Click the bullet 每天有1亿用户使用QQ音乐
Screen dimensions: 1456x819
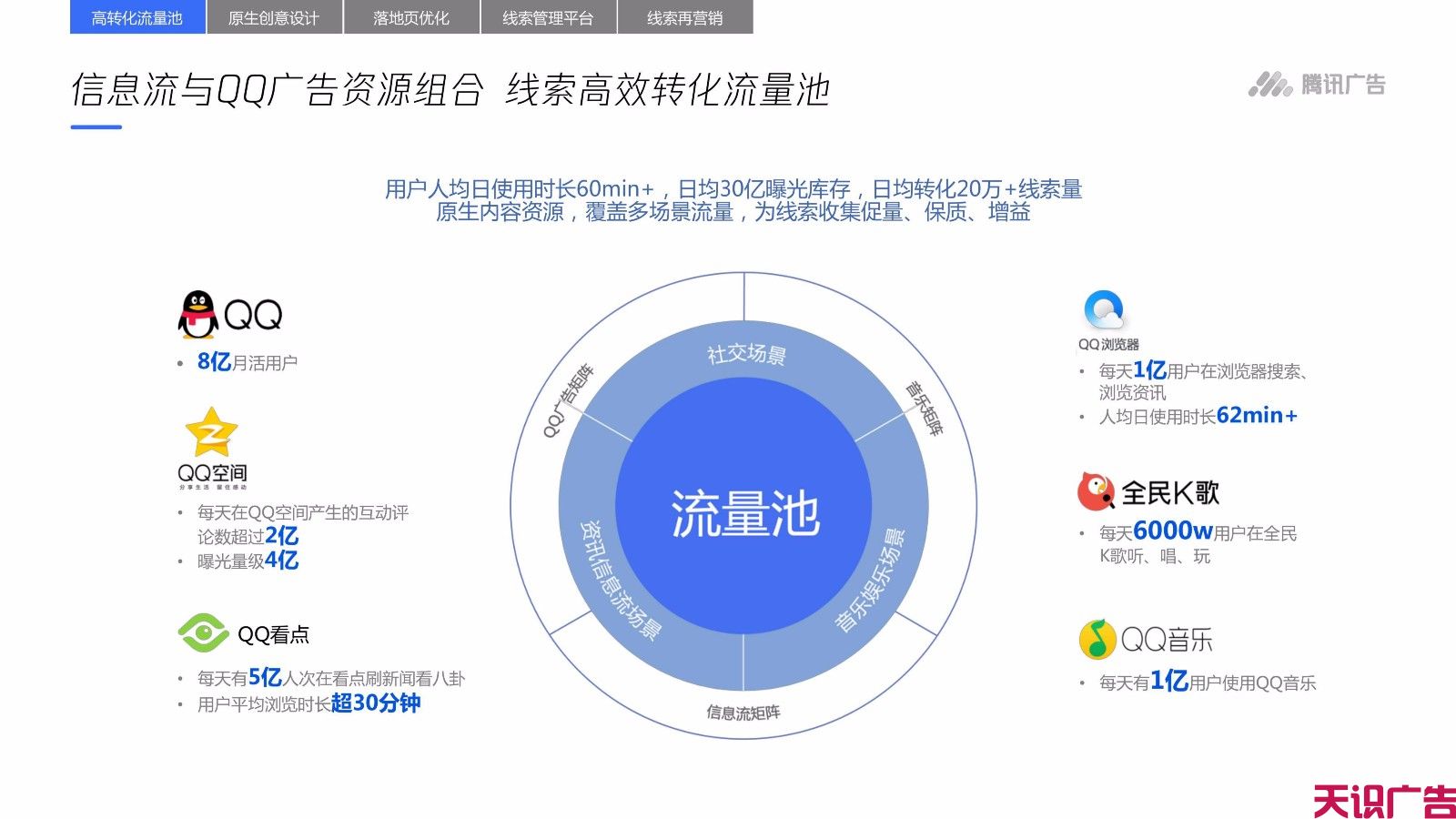[x=1207, y=682]
